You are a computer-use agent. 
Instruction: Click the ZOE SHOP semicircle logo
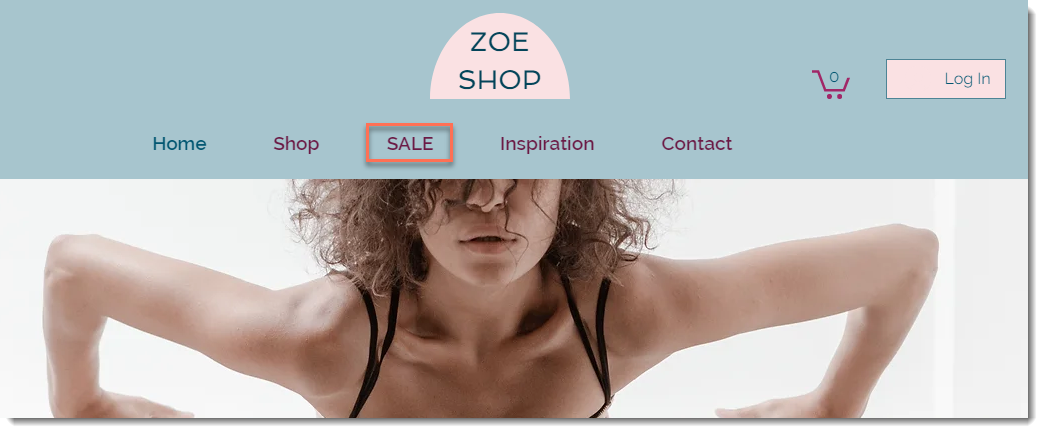coord(500,57)
